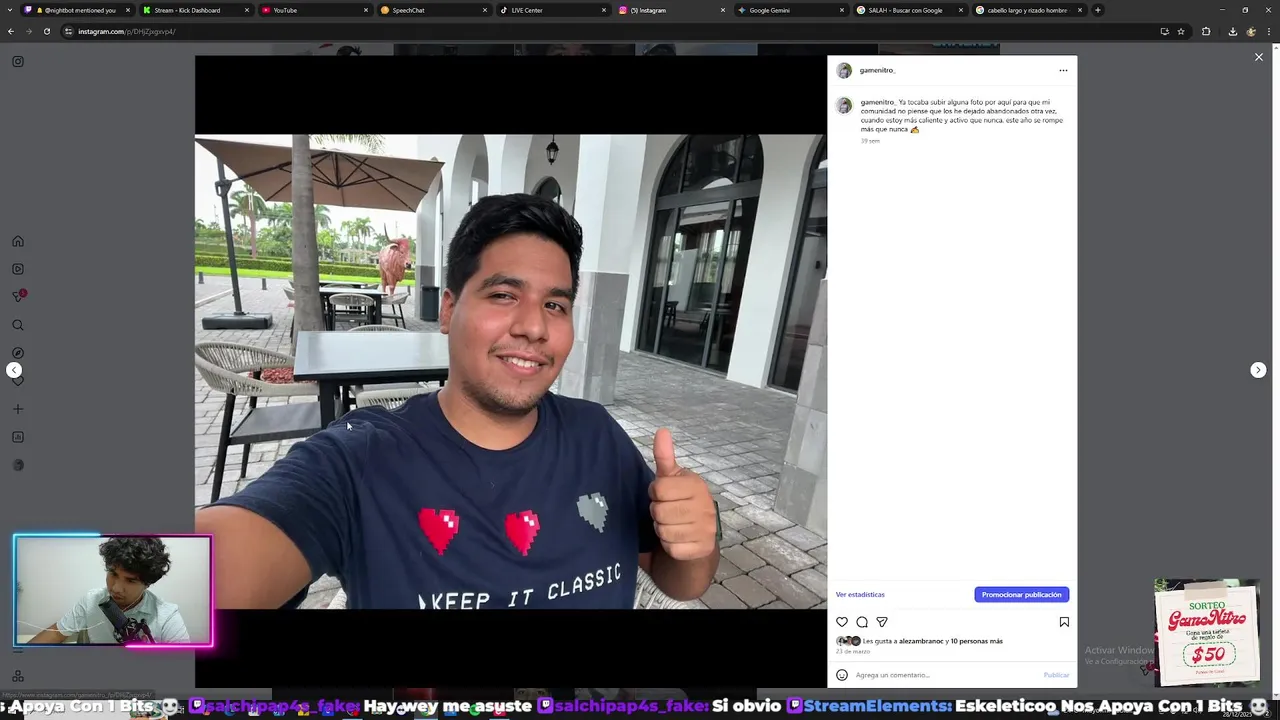The image size is (1280, 720).
Task: Save the post with the bookmark icon
Action: [x=1064, y=622]
